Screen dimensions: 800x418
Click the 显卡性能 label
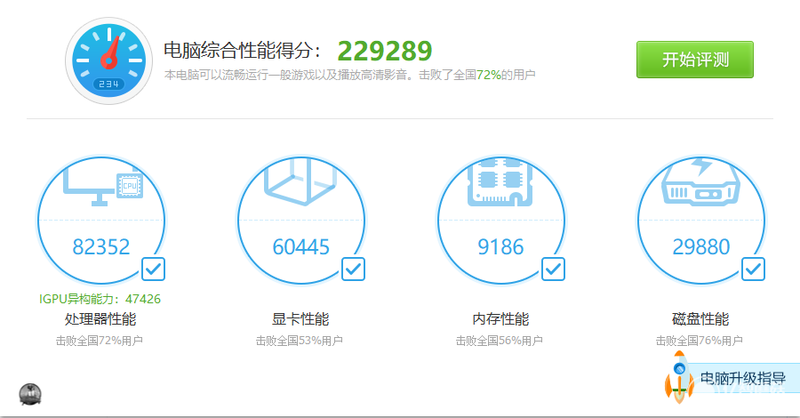tap(300, 319)
